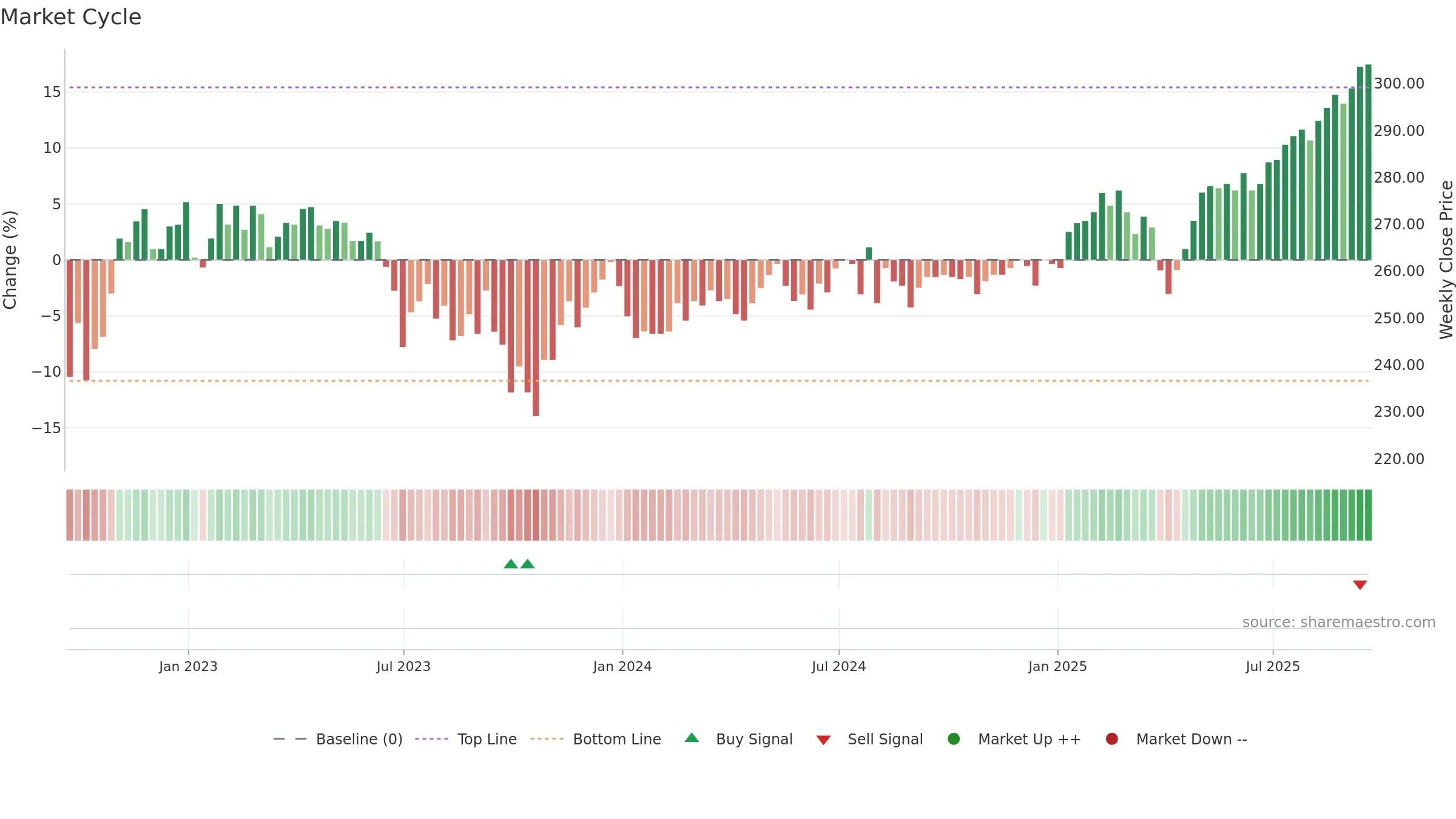
Task: Toggle the Sell Signal legend entry
Action: [869, 739]
